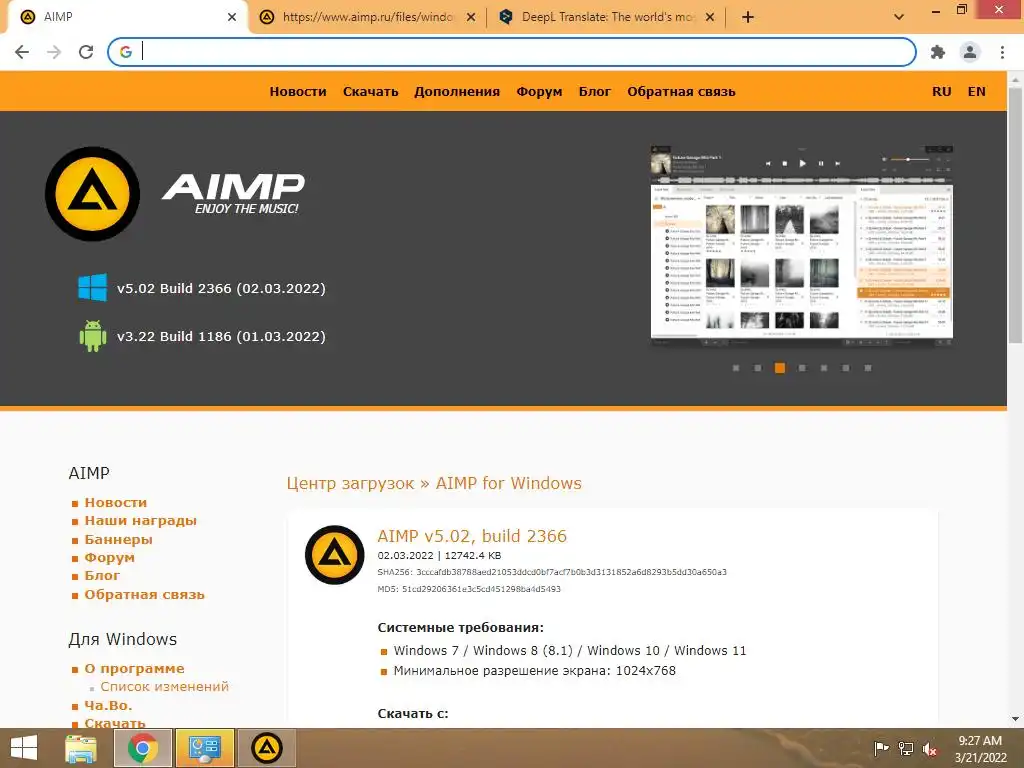Click the Chrome icon in the taskbar

pos(142,748)
